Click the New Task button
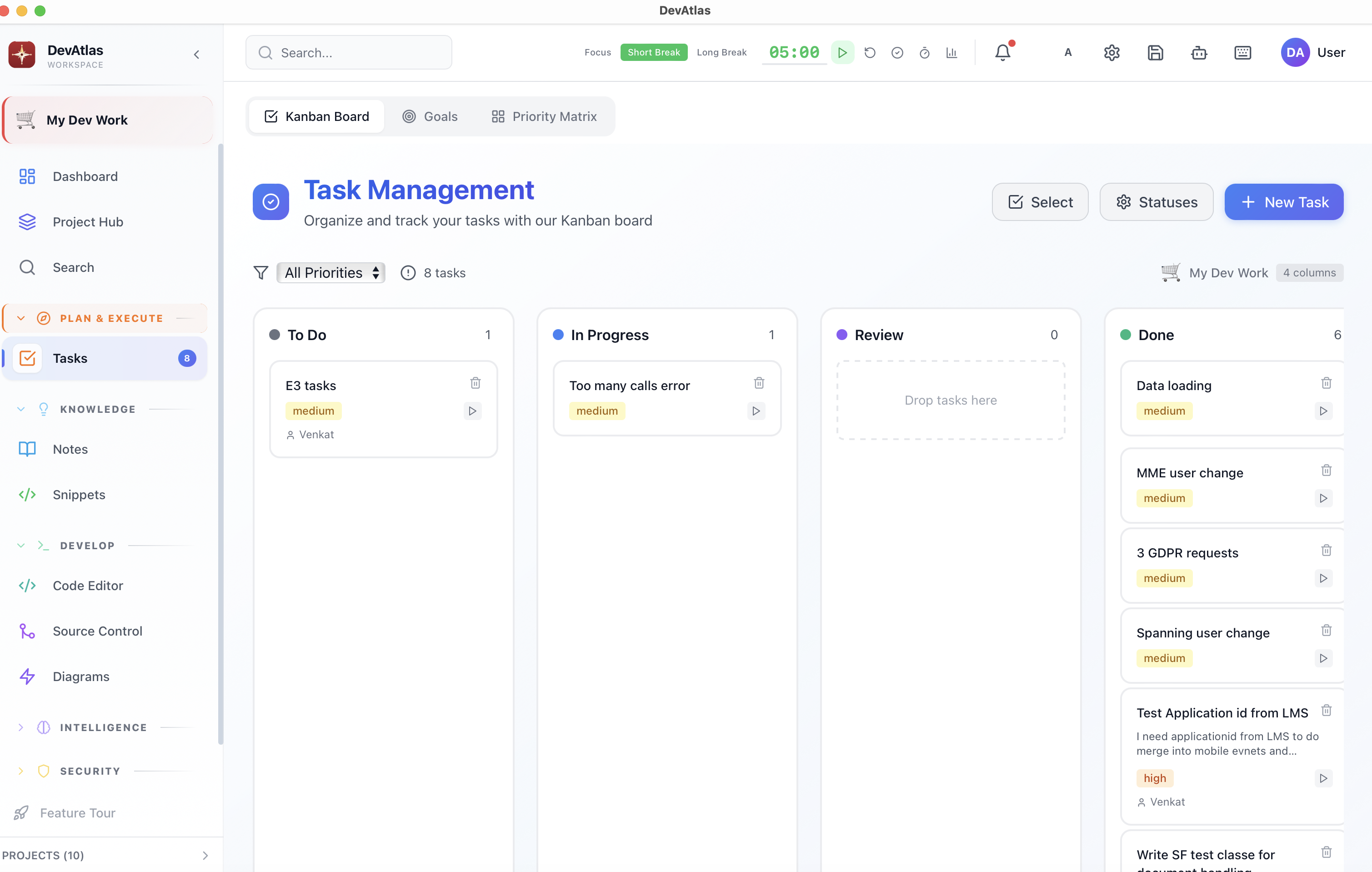 1284,202
